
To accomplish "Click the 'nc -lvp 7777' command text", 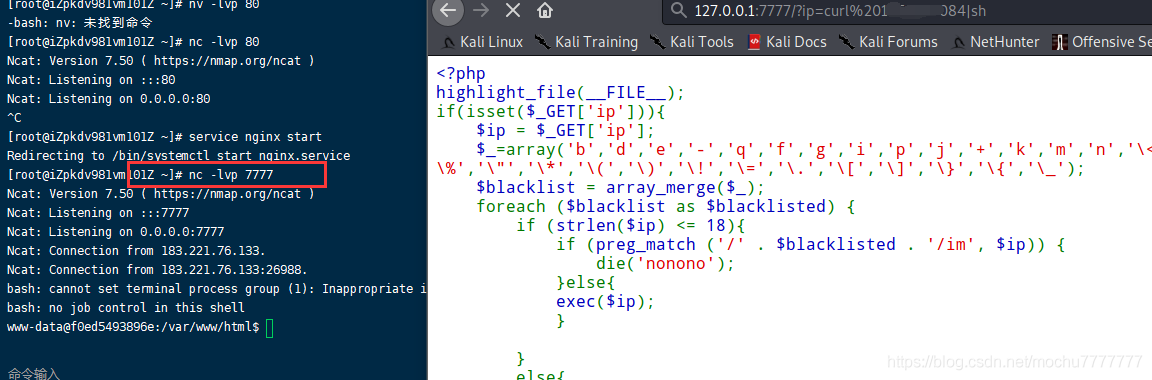I will tap(230, 175).
